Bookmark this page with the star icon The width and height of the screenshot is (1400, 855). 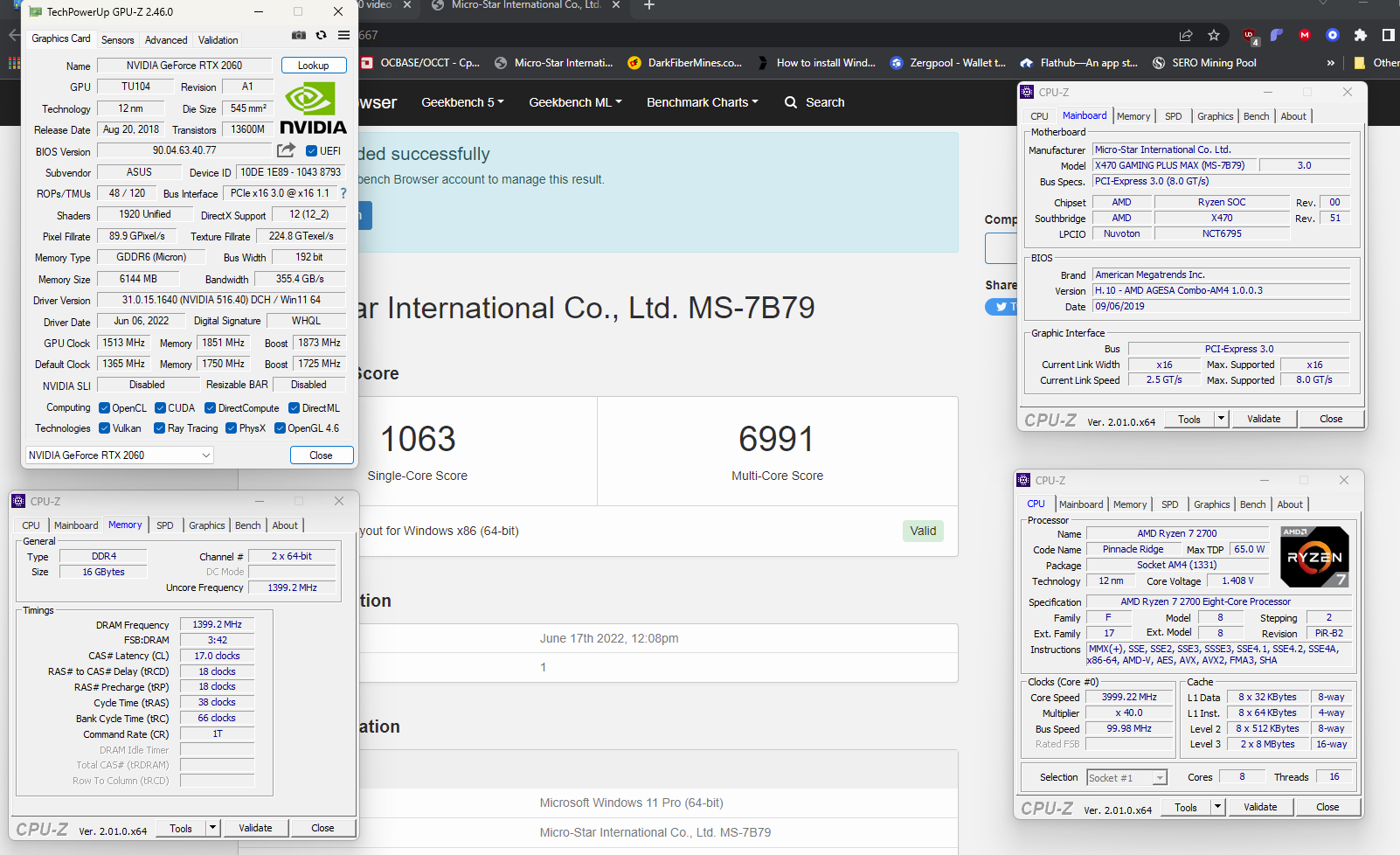[x=1214, y=35]
